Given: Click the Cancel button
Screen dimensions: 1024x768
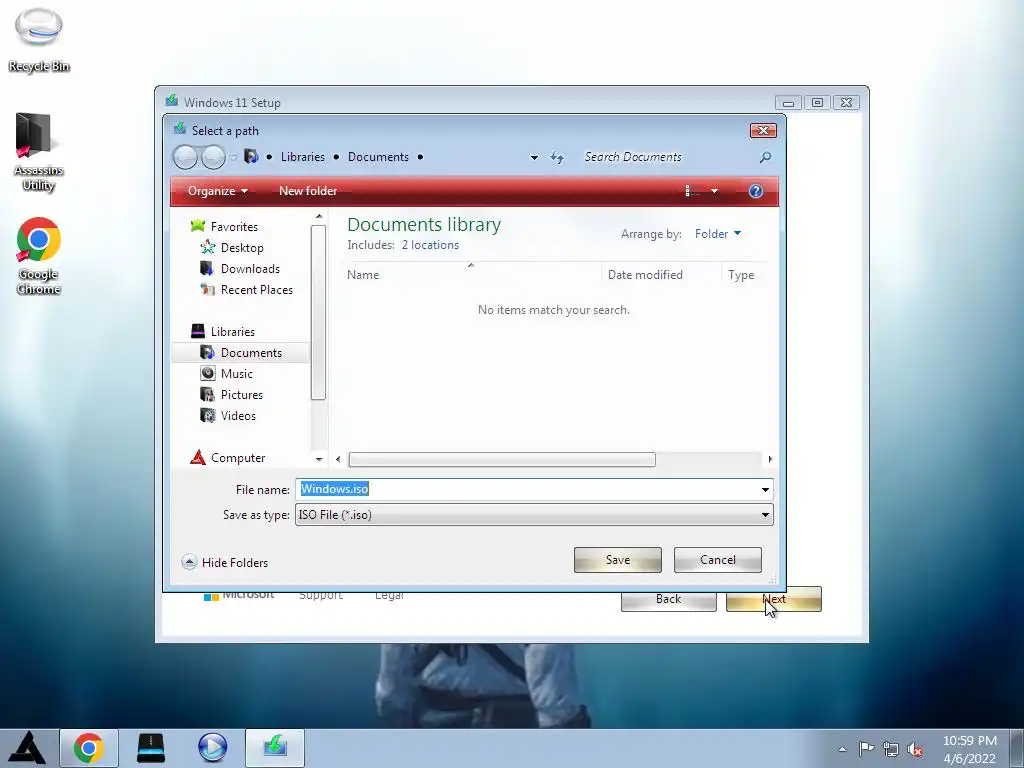Looking at the screenshot, I should [x=718, y=560].
